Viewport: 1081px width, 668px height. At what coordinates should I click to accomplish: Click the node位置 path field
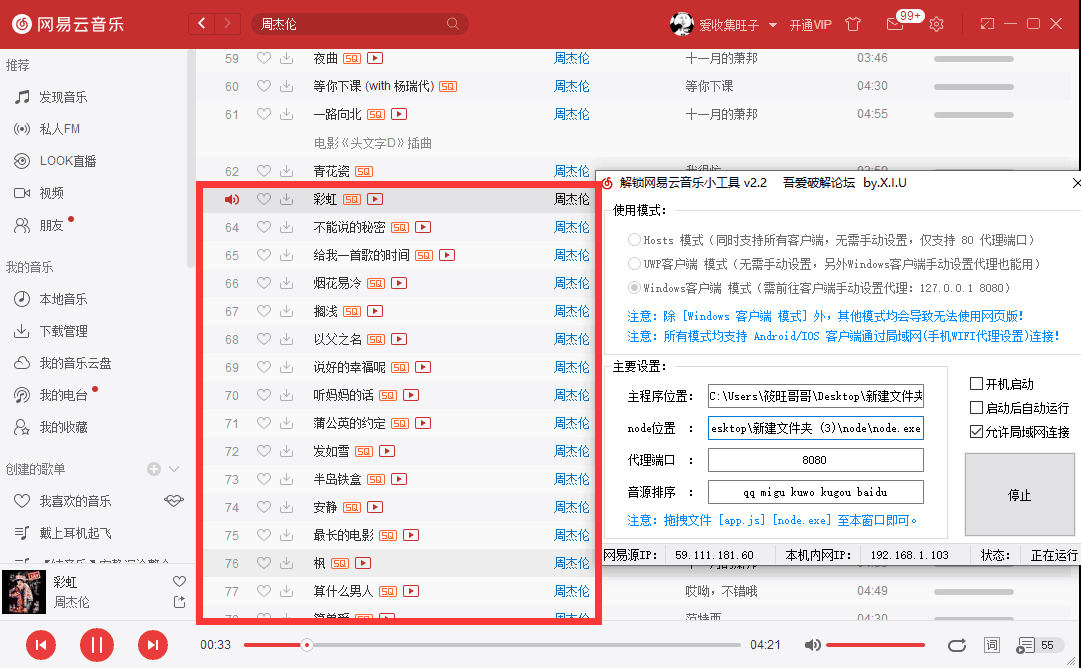[816, 428]
